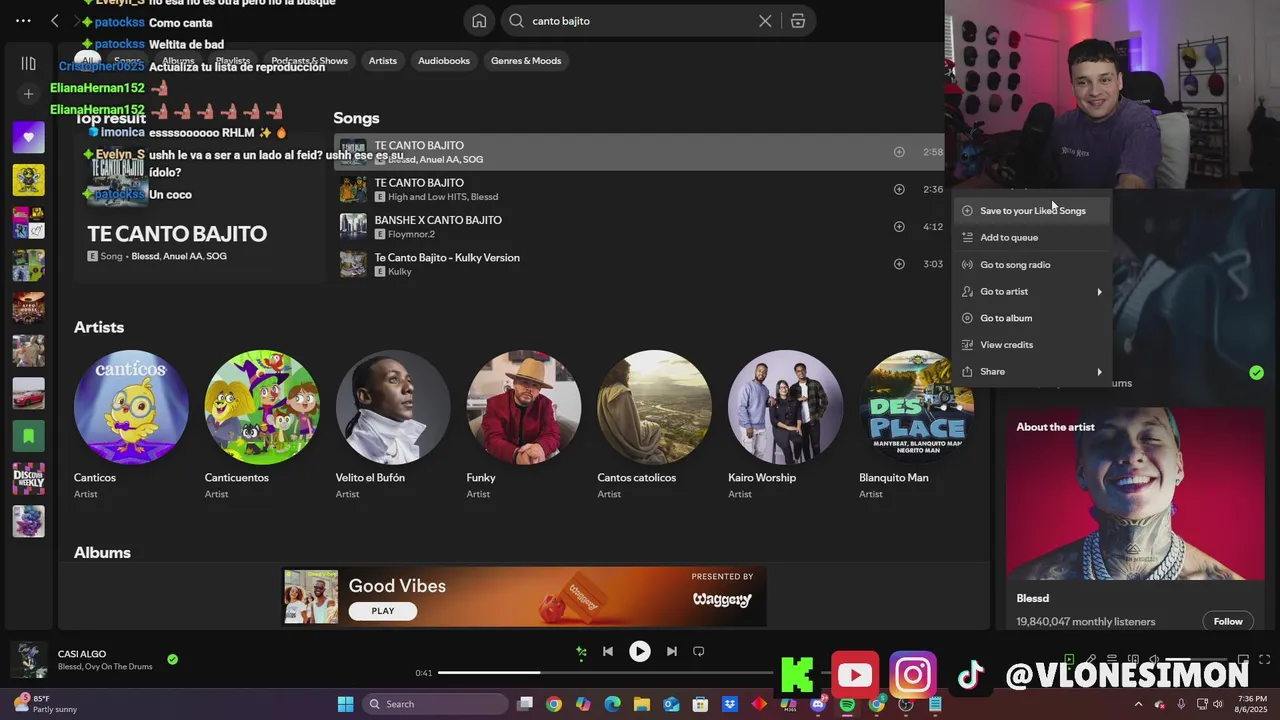The height and width of the screenshot is (720, 1280).
Task: Open the green bookmark Your Episodes icon
Action: click(28, 436)
